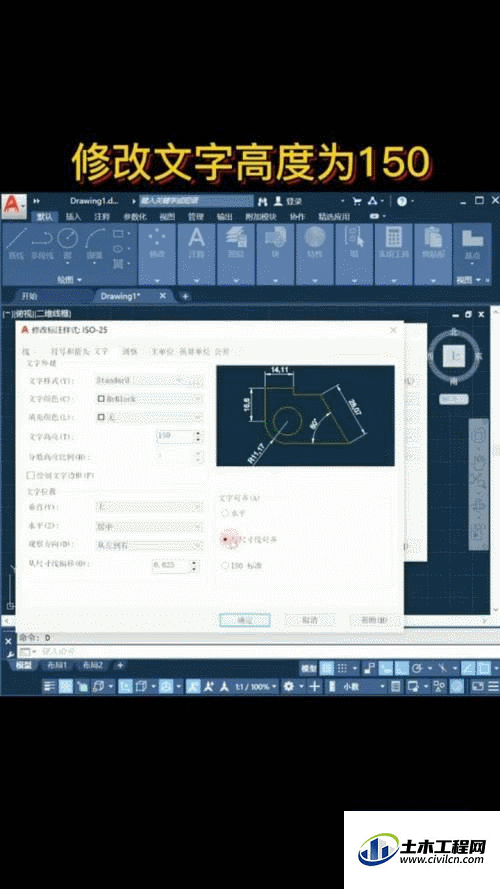This screenshot has width=500, height=889.
Task: Select the Line (直线) draw tool
Action: coord(16,245)
